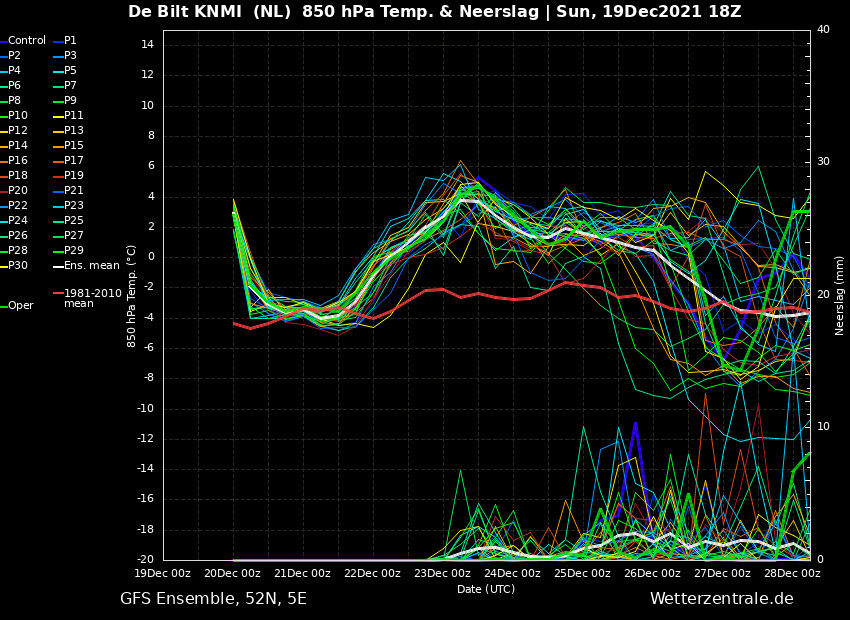Click the 20Dec 00z date tick label
Image resolution: width=850 pixels, height=620 pixels.
pos(232,573)
